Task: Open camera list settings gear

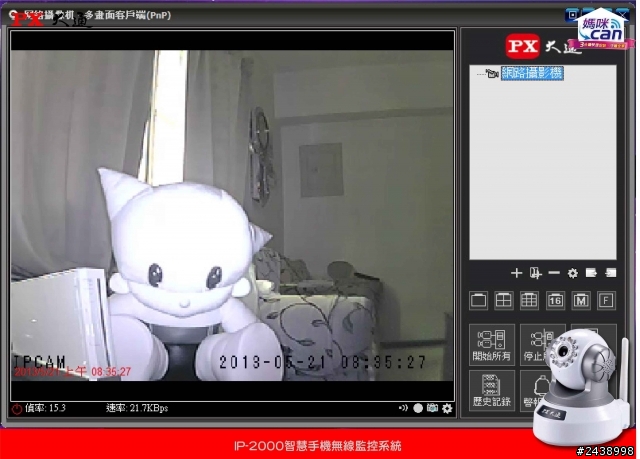Action: coord(573,273)
